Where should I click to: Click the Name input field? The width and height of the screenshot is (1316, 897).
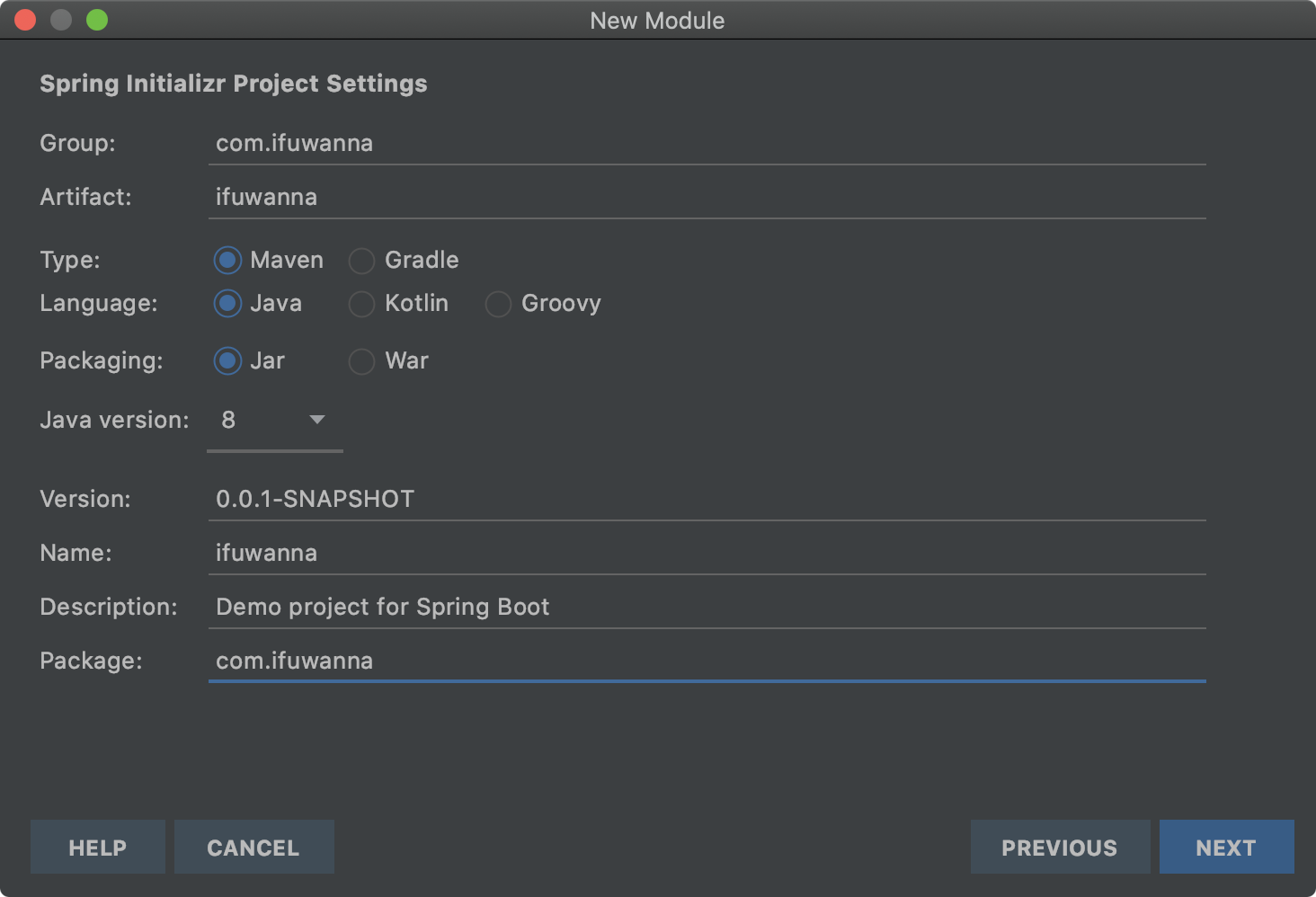click(707, 554)
